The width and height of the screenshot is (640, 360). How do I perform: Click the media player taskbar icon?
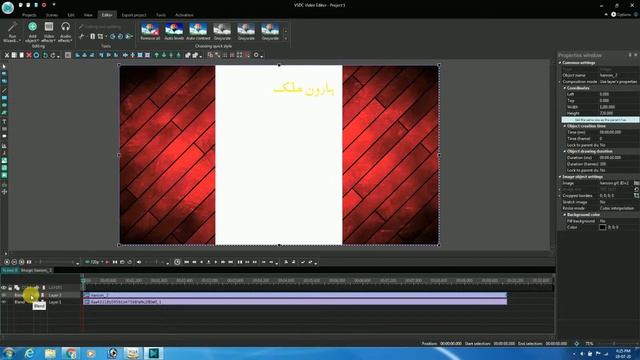91,353
